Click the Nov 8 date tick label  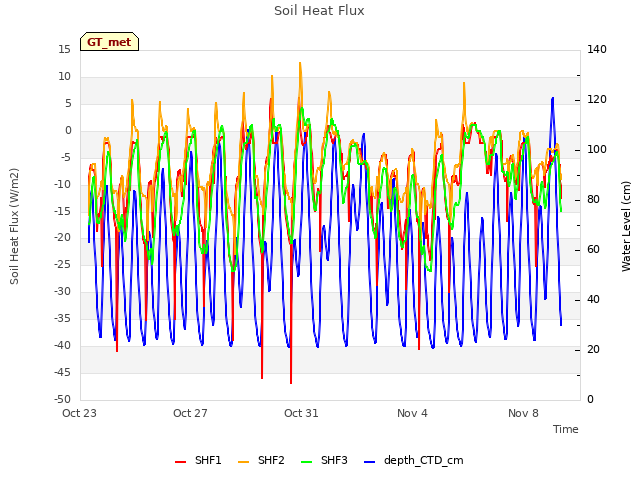(523, 413)
